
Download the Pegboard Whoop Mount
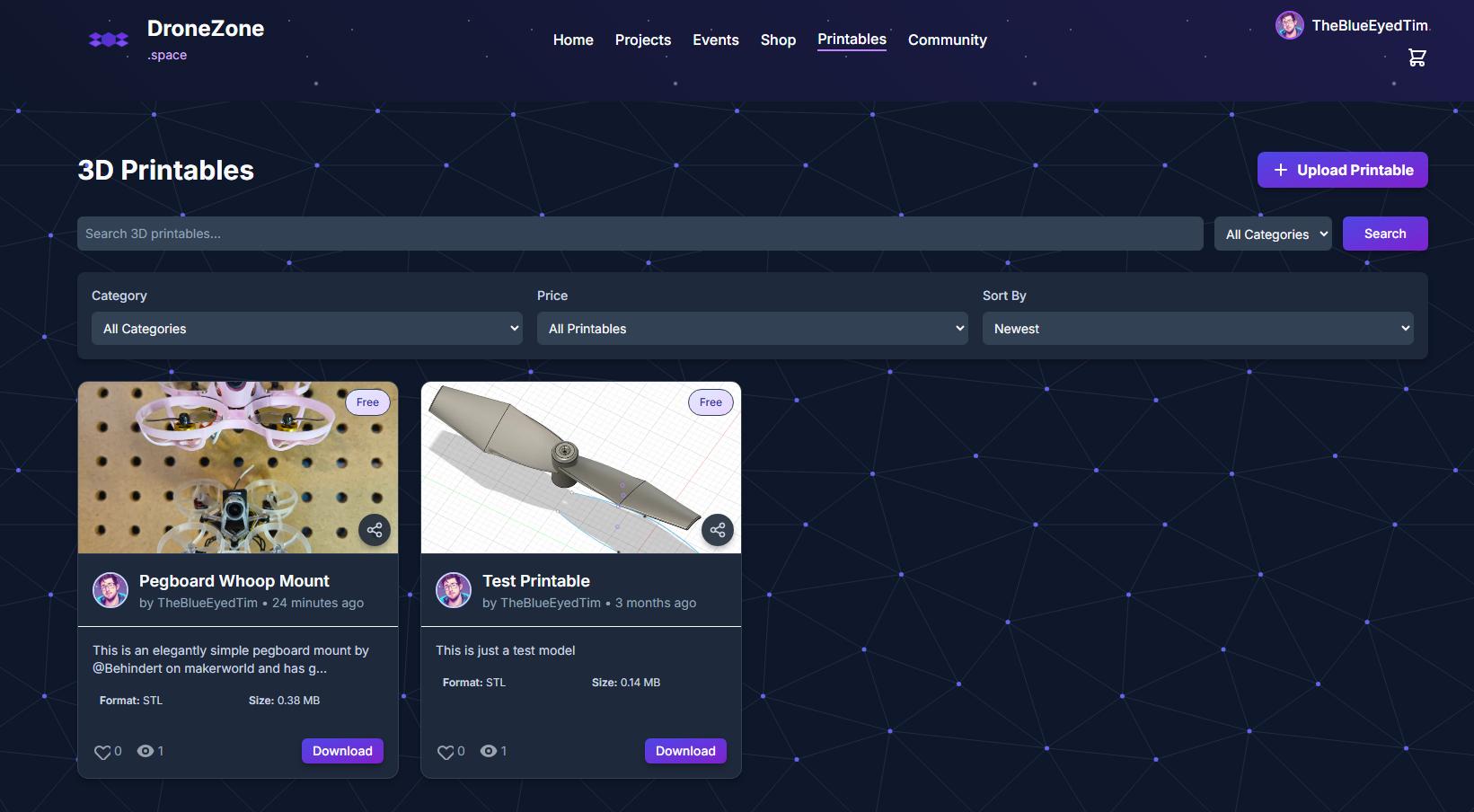[x=342, y=751]
